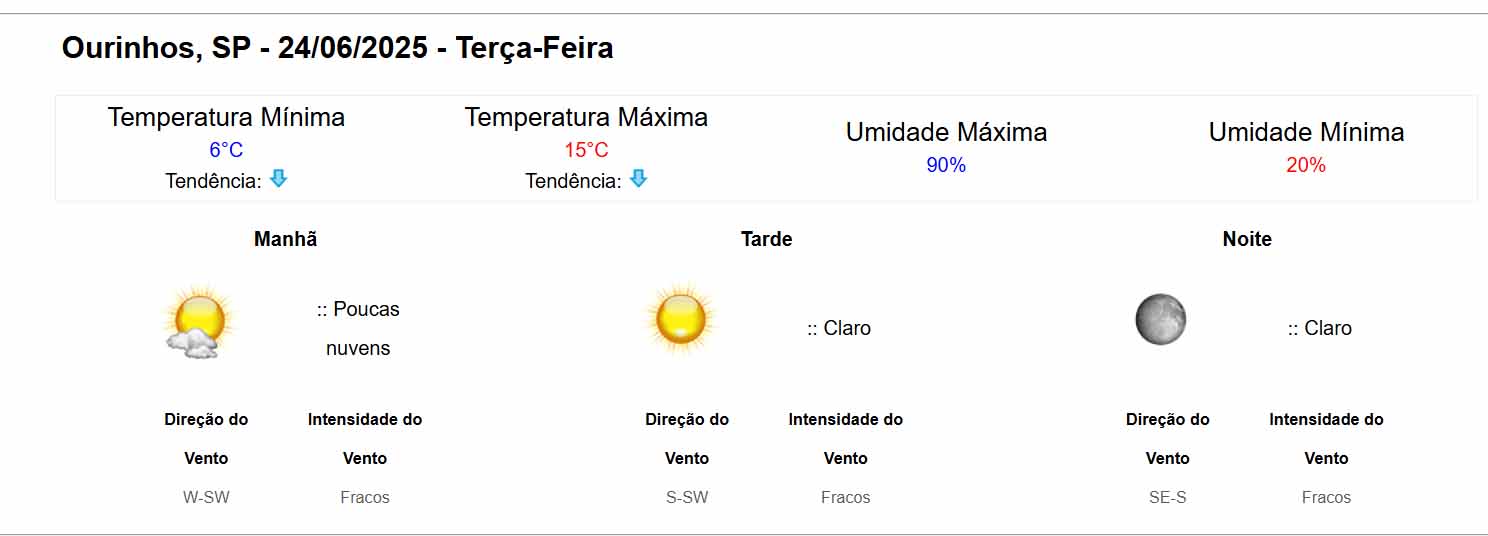Screen dimensions: 1488x536
Task: Click the morning sun with clouds icon
Action: (199, 321)
